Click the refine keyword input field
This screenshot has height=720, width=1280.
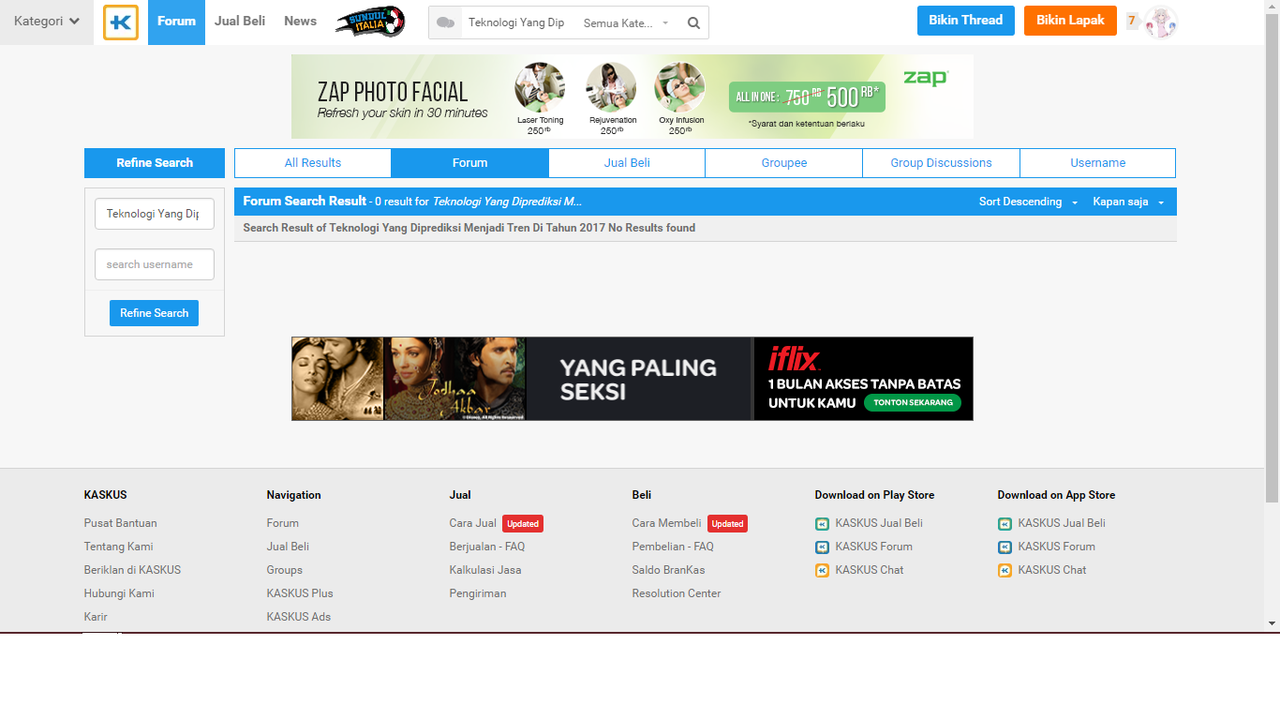(x=154, y=214)
